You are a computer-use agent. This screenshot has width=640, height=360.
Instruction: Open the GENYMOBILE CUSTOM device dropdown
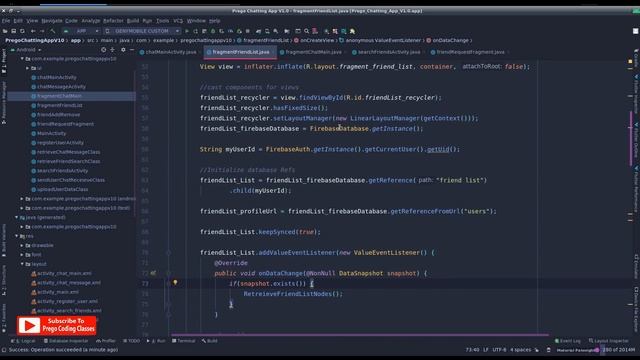142,31
